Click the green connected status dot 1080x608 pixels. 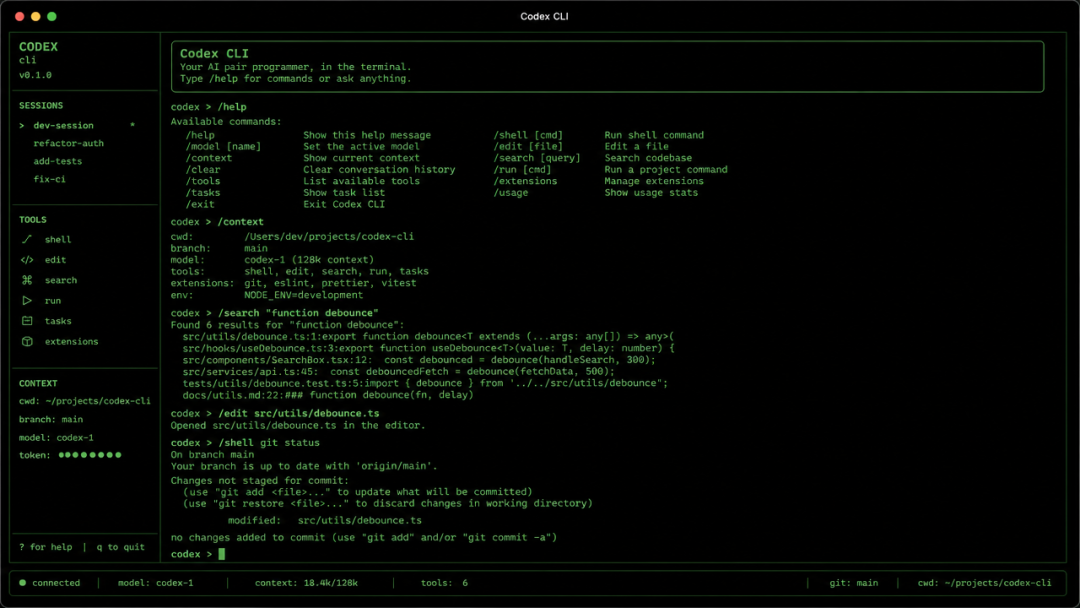(x=23, y=583)
